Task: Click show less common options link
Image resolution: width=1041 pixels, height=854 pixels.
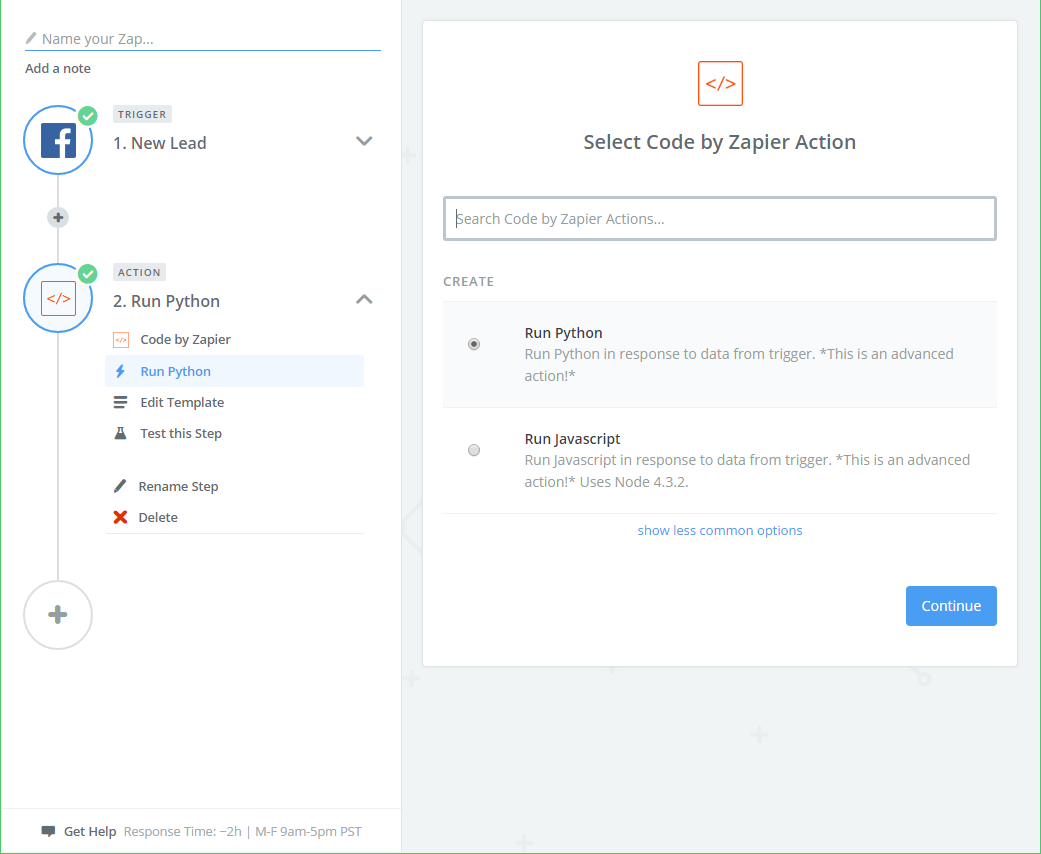Action: [x=720, y=530]
